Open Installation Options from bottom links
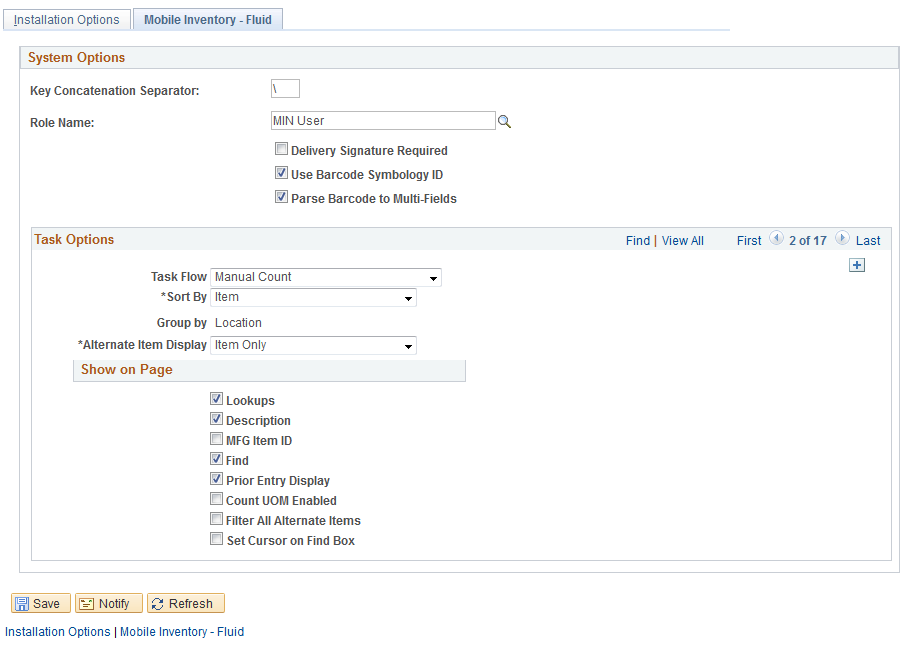Image resolution: width=914 pixels, height=655 pixels. [x=57, y=631]
